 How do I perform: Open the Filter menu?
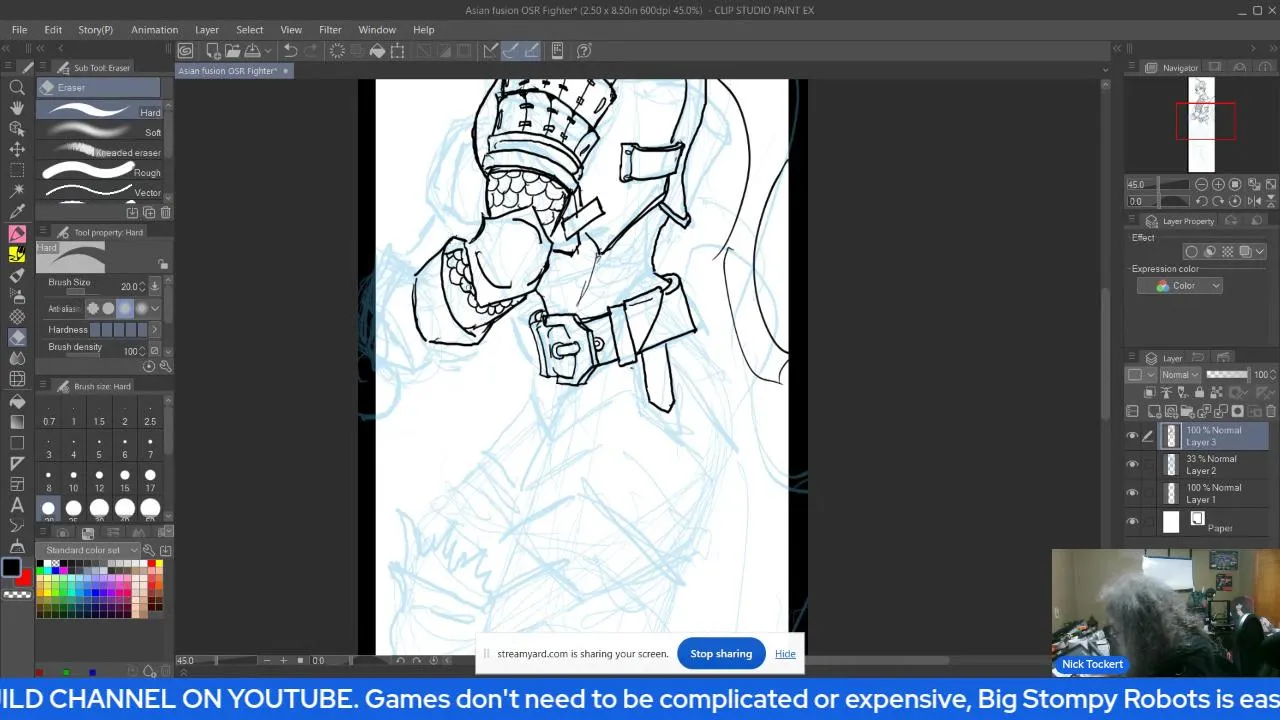point(330,30)
